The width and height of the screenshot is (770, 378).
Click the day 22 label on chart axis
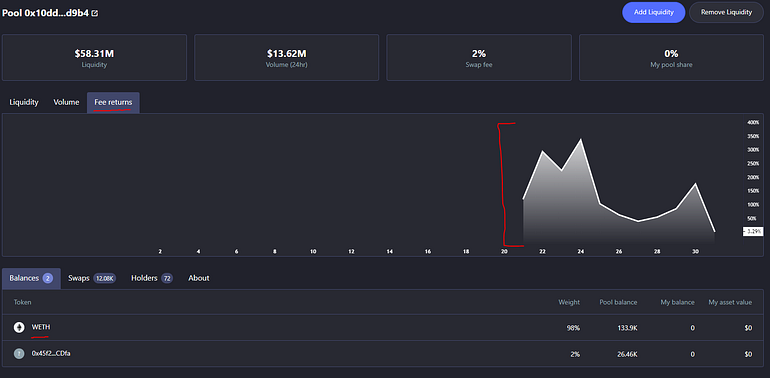543,251
